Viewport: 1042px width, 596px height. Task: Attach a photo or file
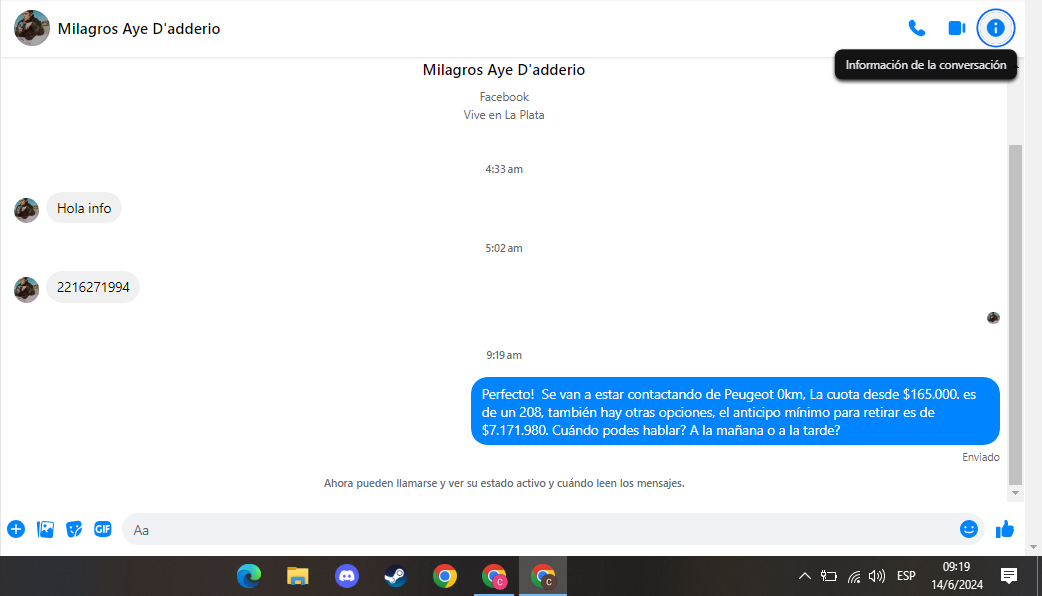[45, 529]
